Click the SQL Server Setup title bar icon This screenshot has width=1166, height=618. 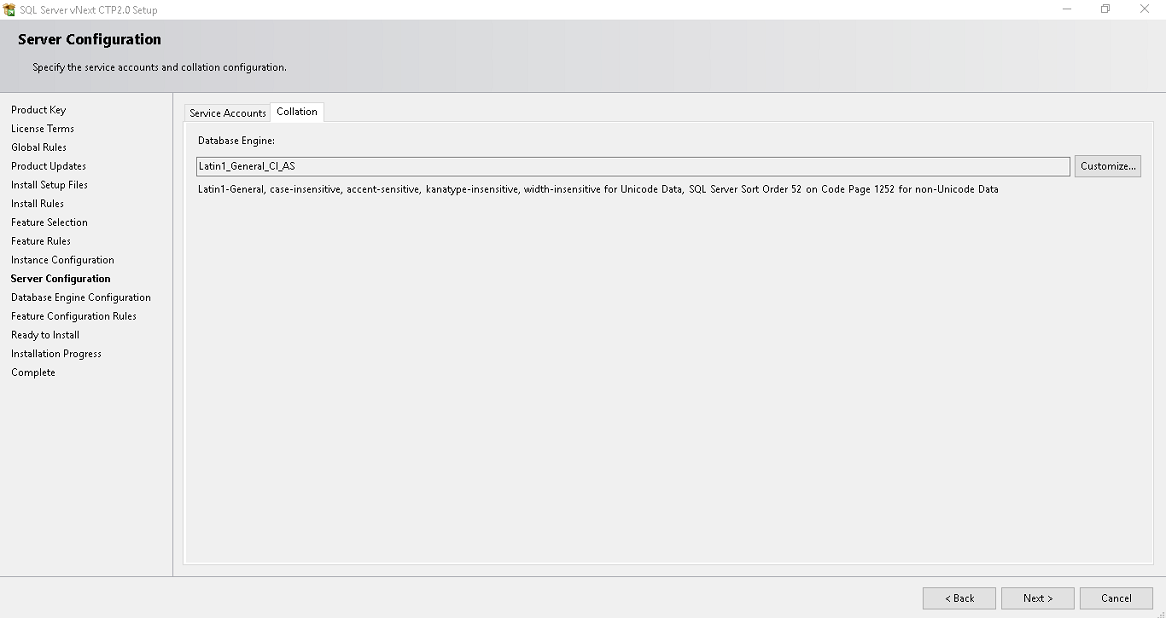[10, 10]
